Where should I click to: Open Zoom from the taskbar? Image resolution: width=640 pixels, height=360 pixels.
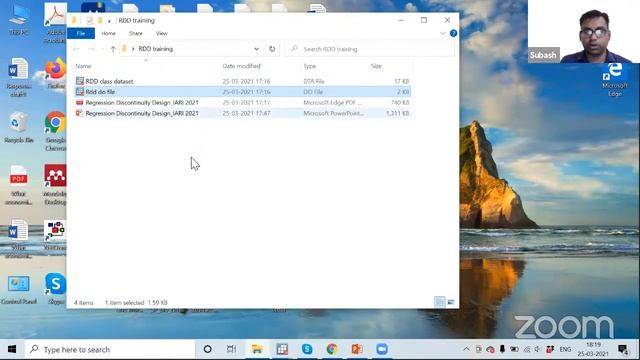(382, 349)
